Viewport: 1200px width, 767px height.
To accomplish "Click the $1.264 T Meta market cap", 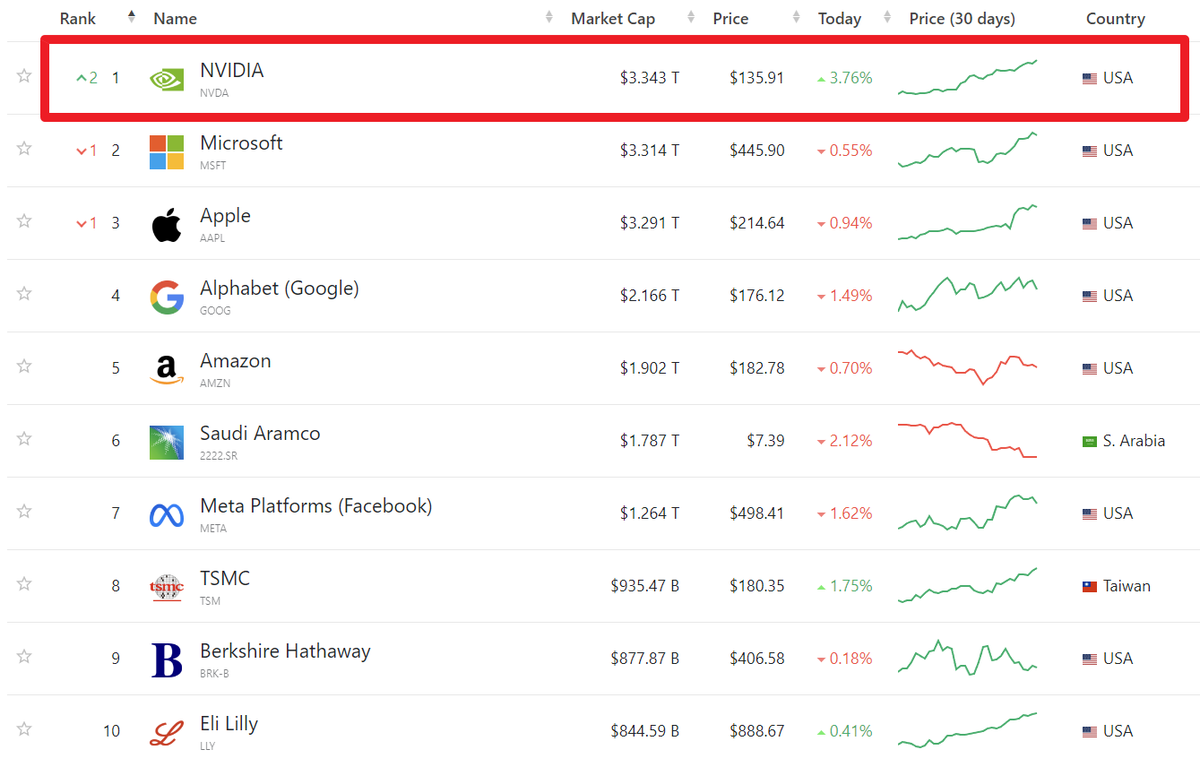I will coord(649,513).
